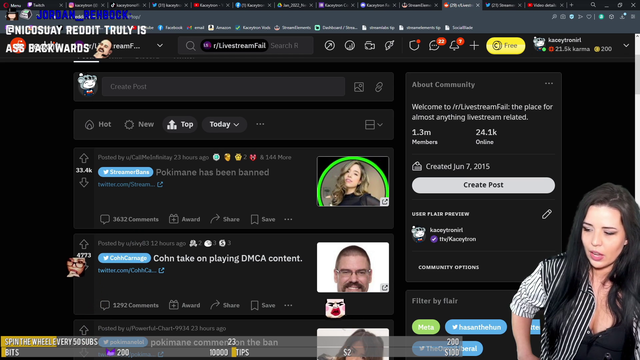Viewport: 640px width, 360px height.
Task: View 1292 Comments on Cohn post
Action: tap(129, 305)
